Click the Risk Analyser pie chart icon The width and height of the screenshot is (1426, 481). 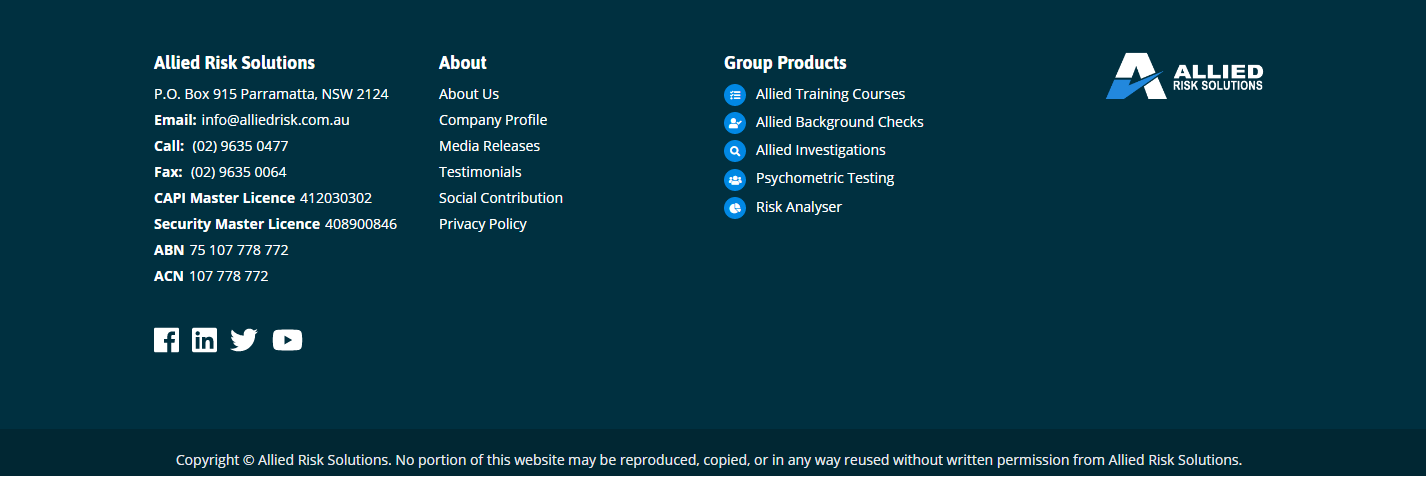[x=735, y=208]
